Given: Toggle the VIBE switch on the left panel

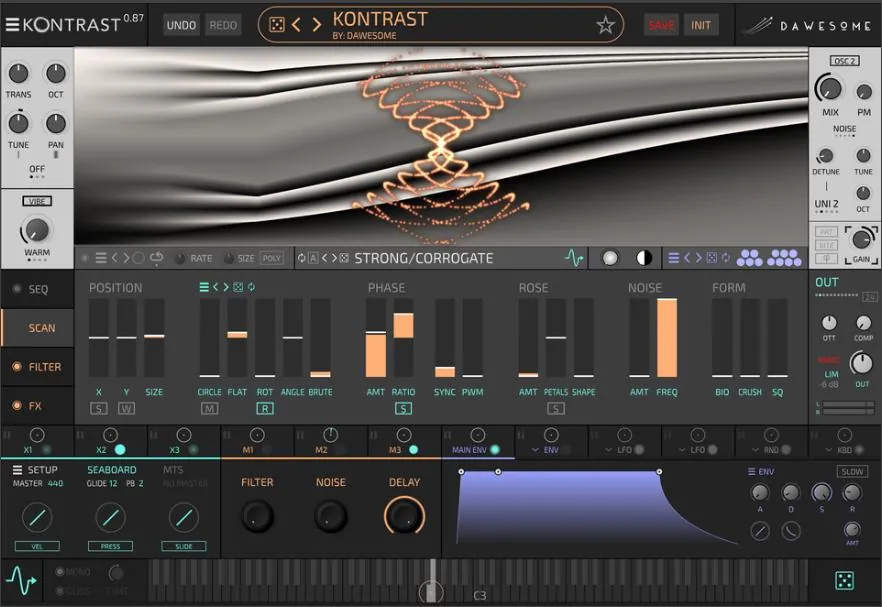Looking at the screenshot, I should 37,200.
